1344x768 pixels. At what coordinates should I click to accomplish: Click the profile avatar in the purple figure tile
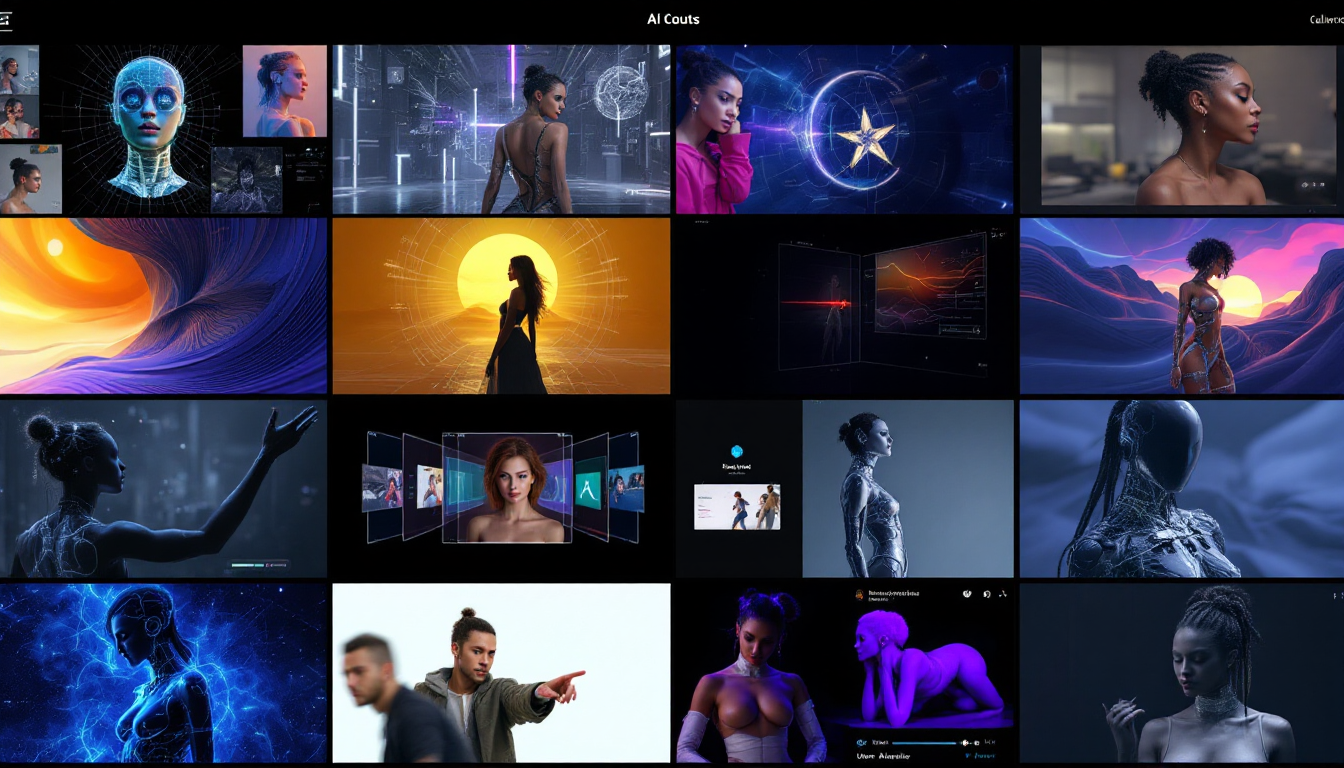859,594
